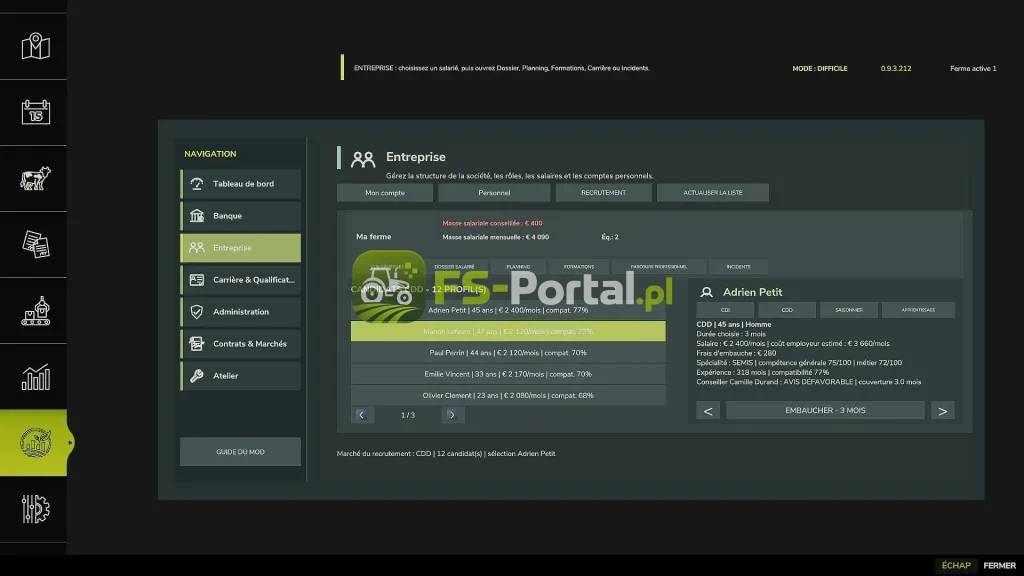
Task: Switch to the Personnel tab
Action: click(494, 193)
